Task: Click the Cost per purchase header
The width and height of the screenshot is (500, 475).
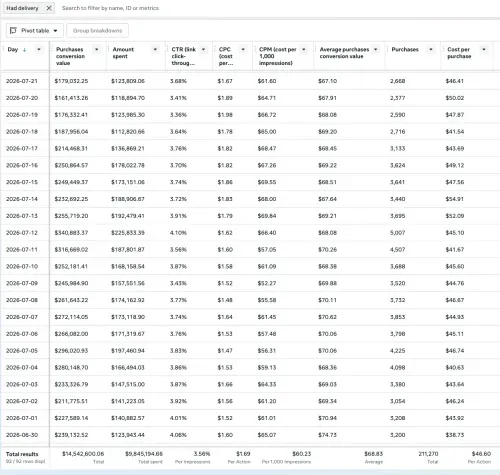Action: pos(459,53)
